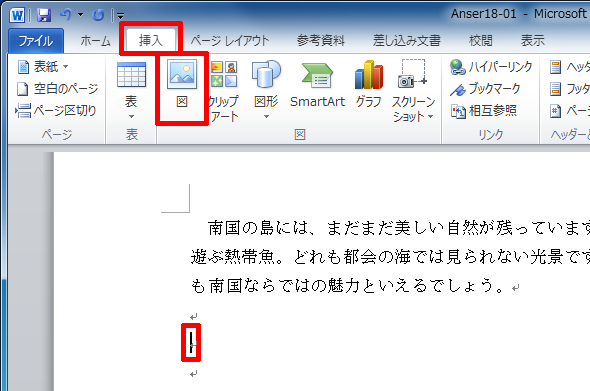Open the 校閲 tab
The image size is (590, 391).
click(481, 41)
